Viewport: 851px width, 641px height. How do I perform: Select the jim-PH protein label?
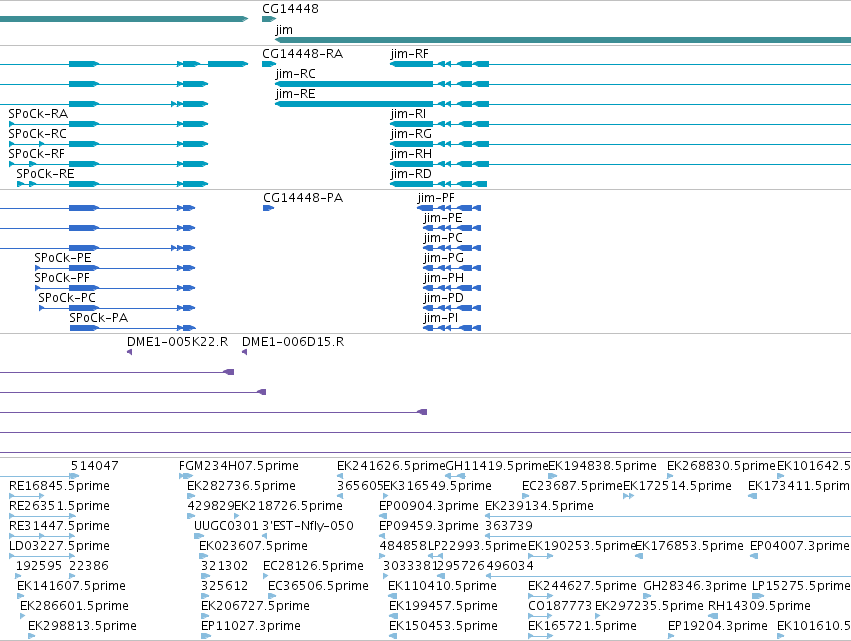(x=443, y=278)
